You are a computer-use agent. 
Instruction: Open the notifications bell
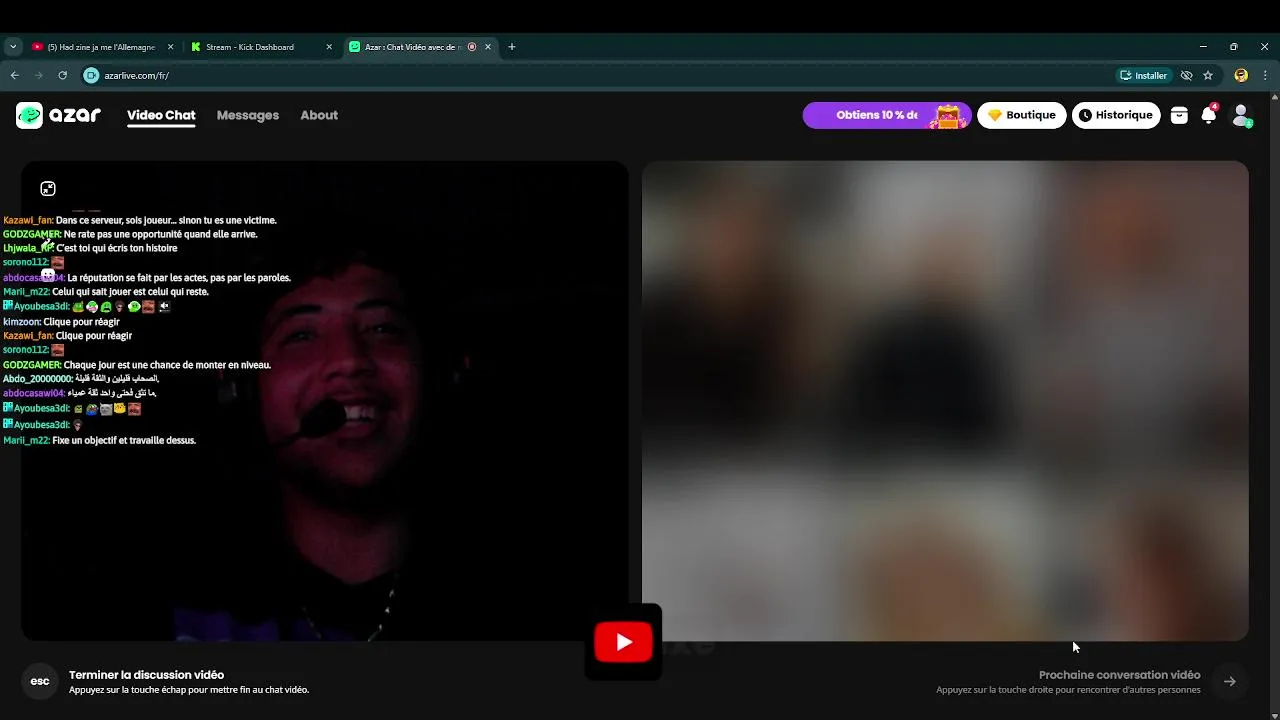click(x=1209, y=115)
